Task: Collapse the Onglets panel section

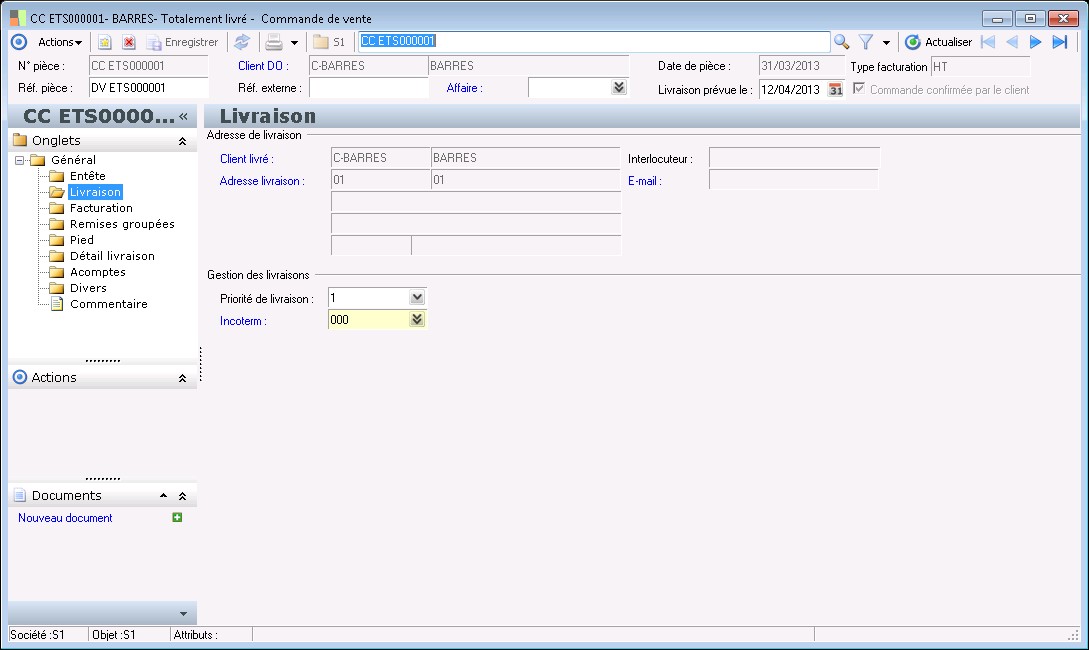Action: click(x=182, y=141)
